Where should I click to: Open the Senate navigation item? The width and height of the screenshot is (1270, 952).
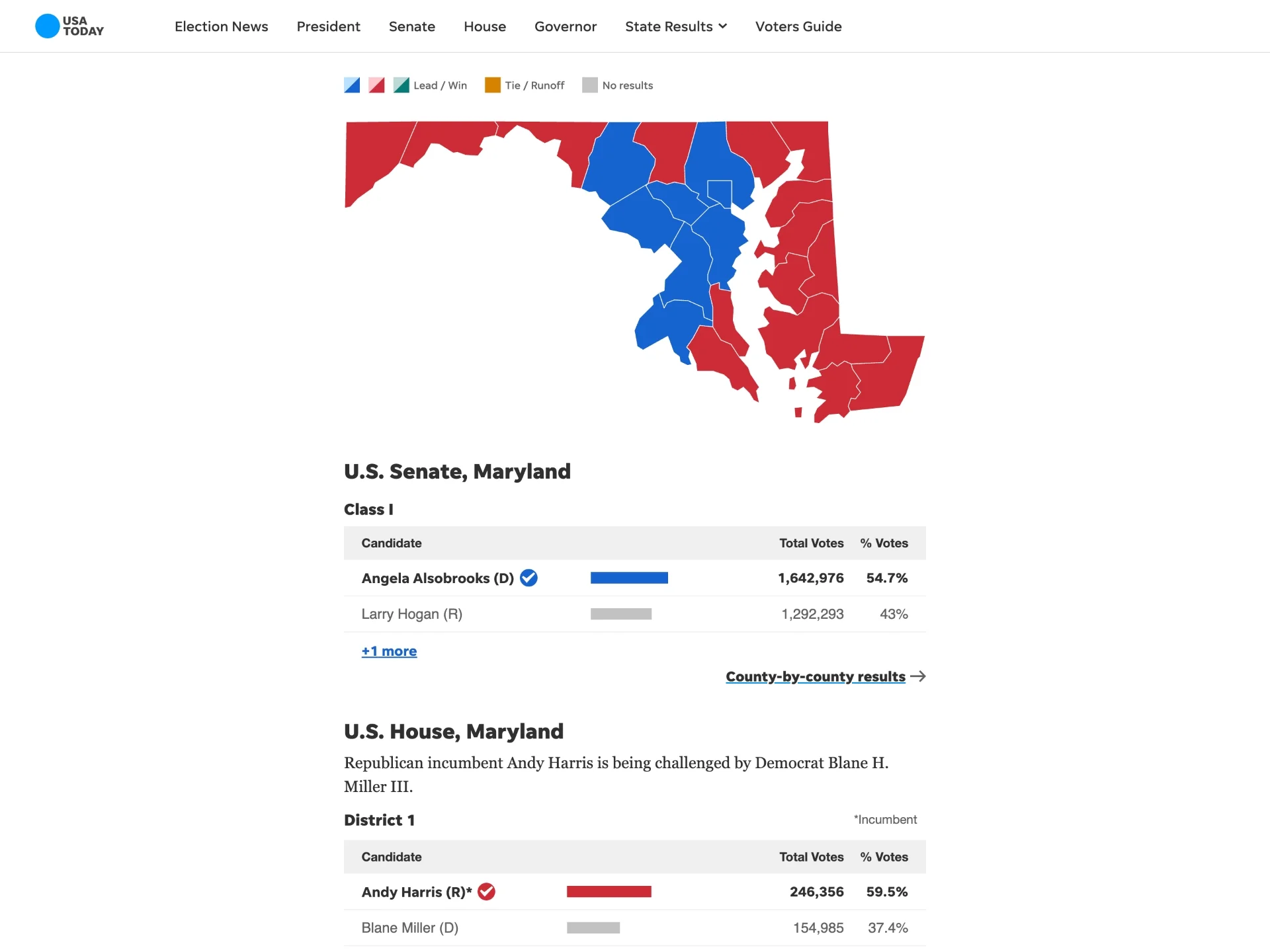click(x=411, y=26)
